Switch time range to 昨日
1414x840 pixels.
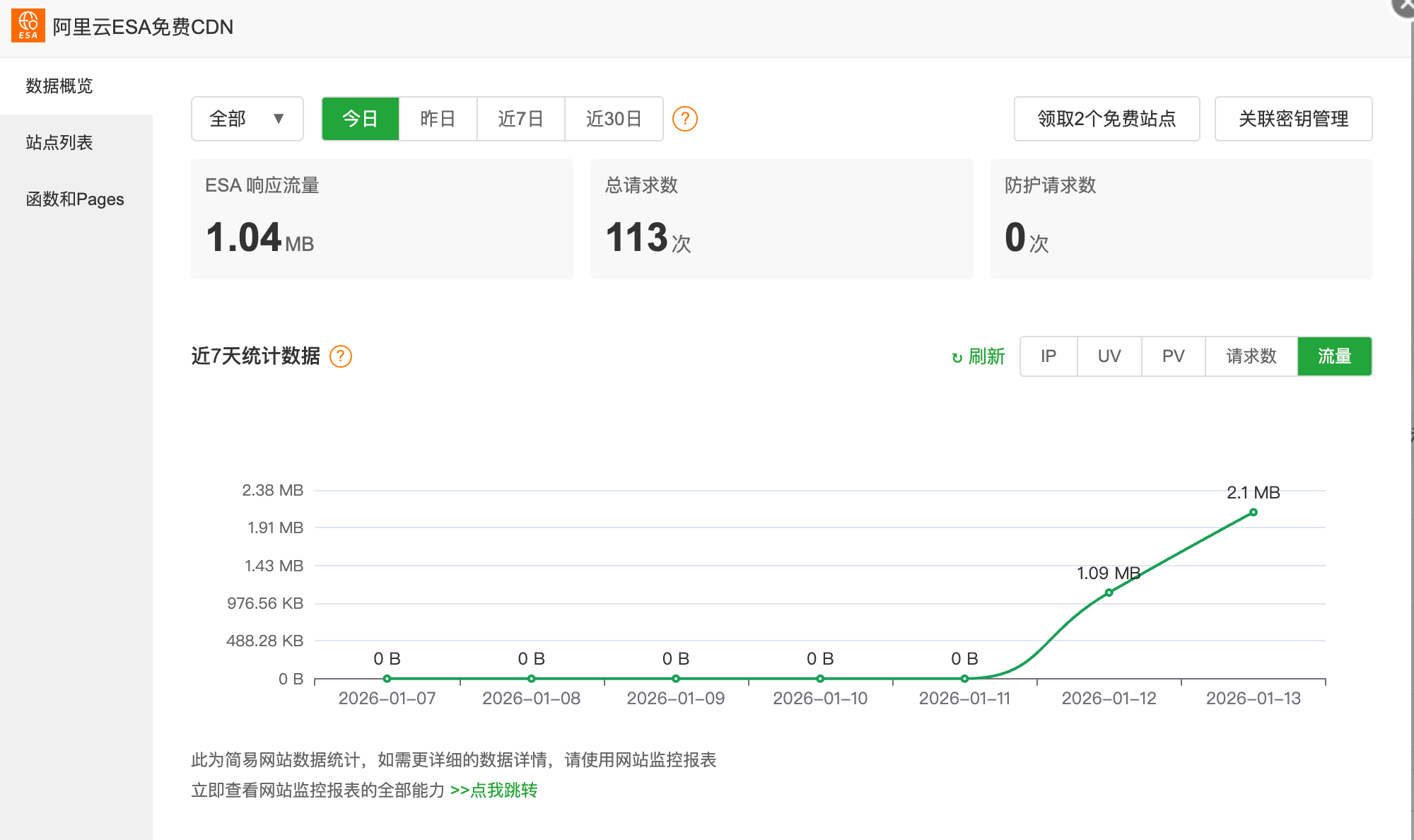438,119
